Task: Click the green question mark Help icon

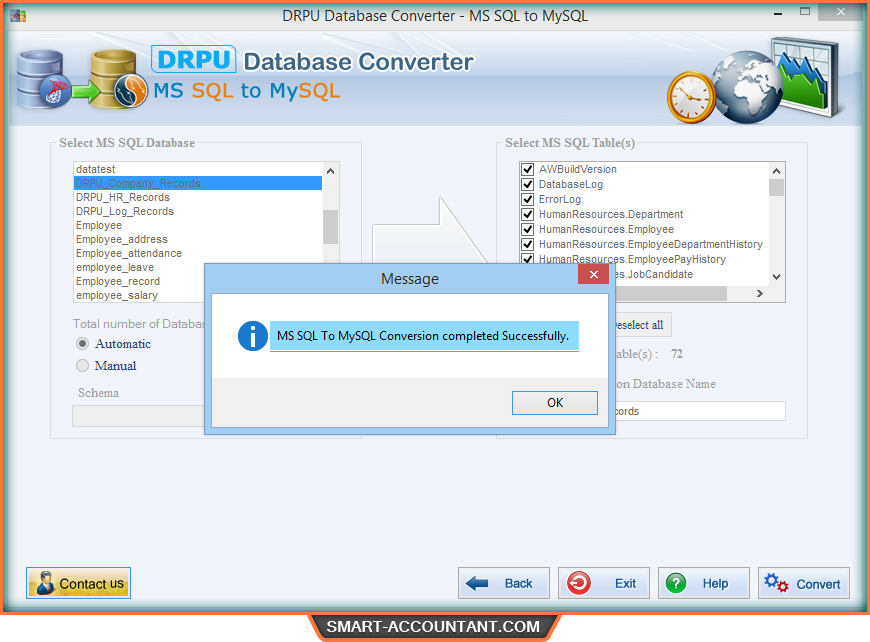Action: 676,583
